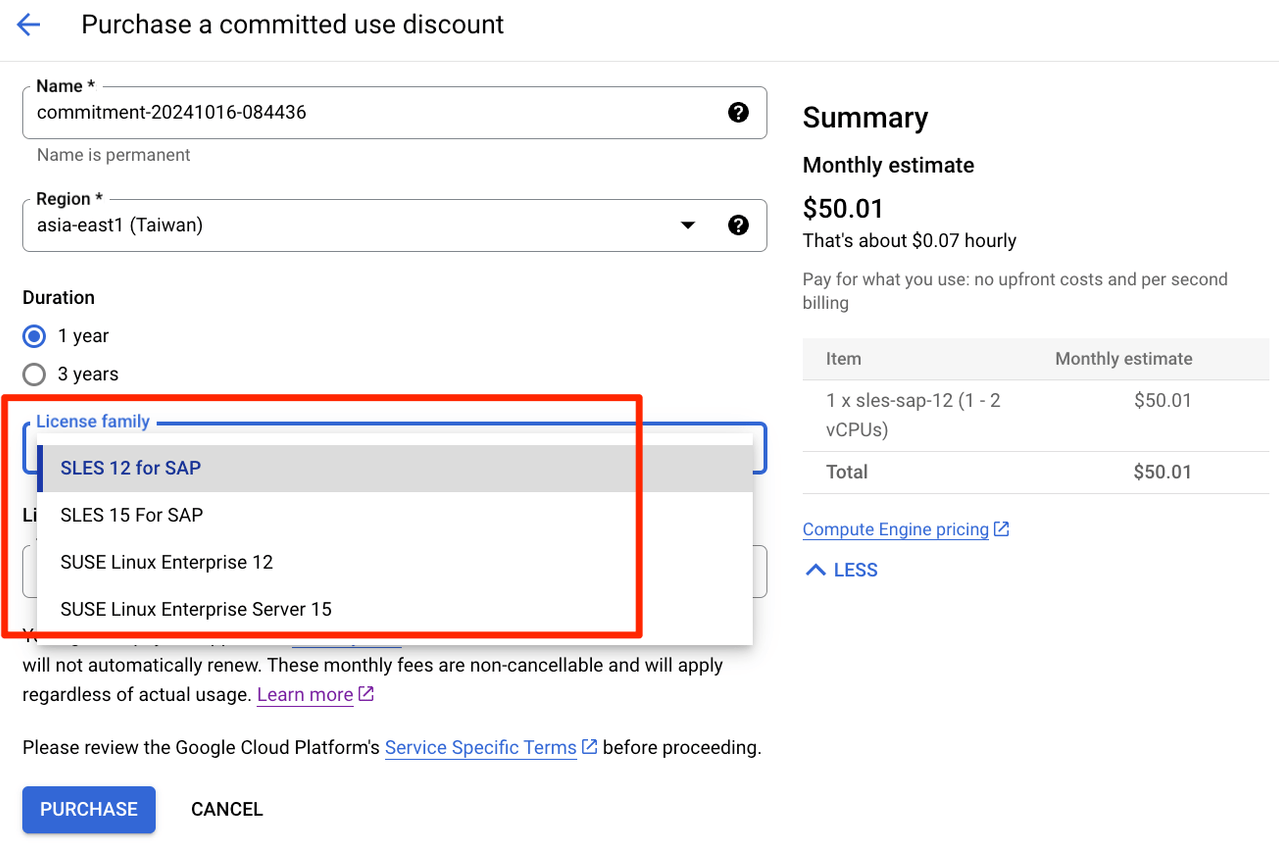Viewport: 1279px width, 850px height.
Task: Click the back arrow icon
Action: click(29, 25)
